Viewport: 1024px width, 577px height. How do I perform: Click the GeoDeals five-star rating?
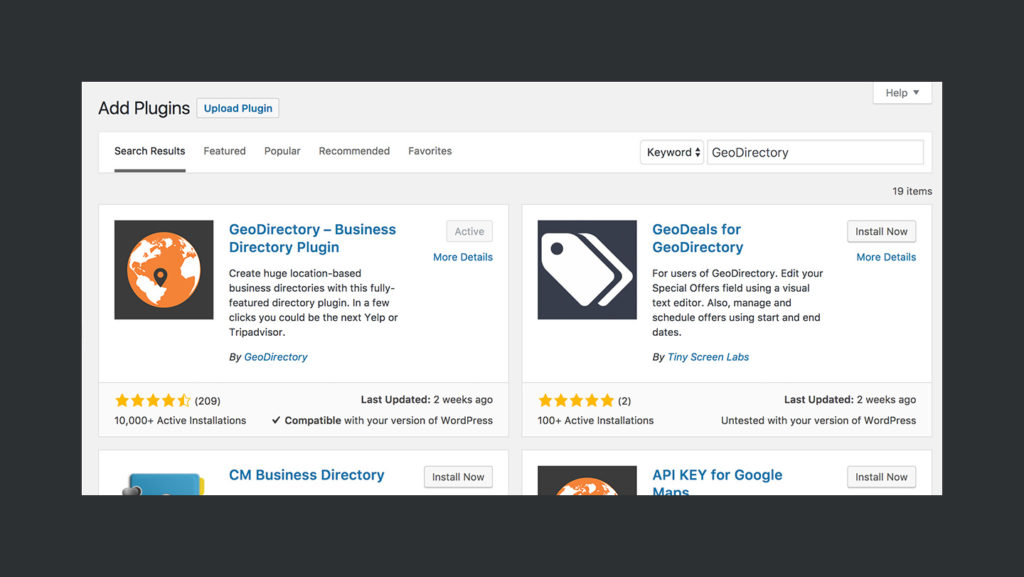click(x=576, y=399)
